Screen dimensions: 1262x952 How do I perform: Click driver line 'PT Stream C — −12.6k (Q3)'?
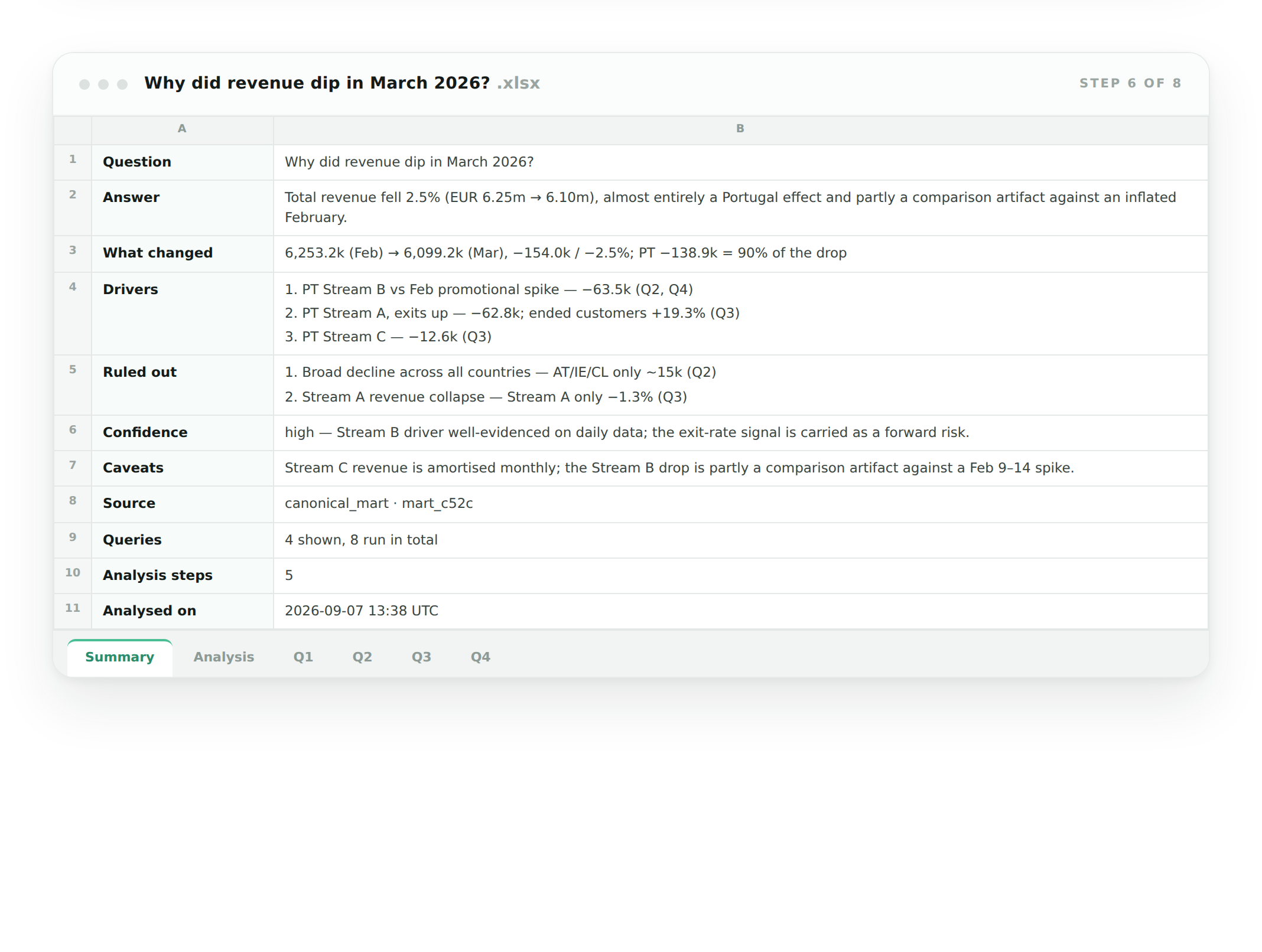tap(388, 337)
